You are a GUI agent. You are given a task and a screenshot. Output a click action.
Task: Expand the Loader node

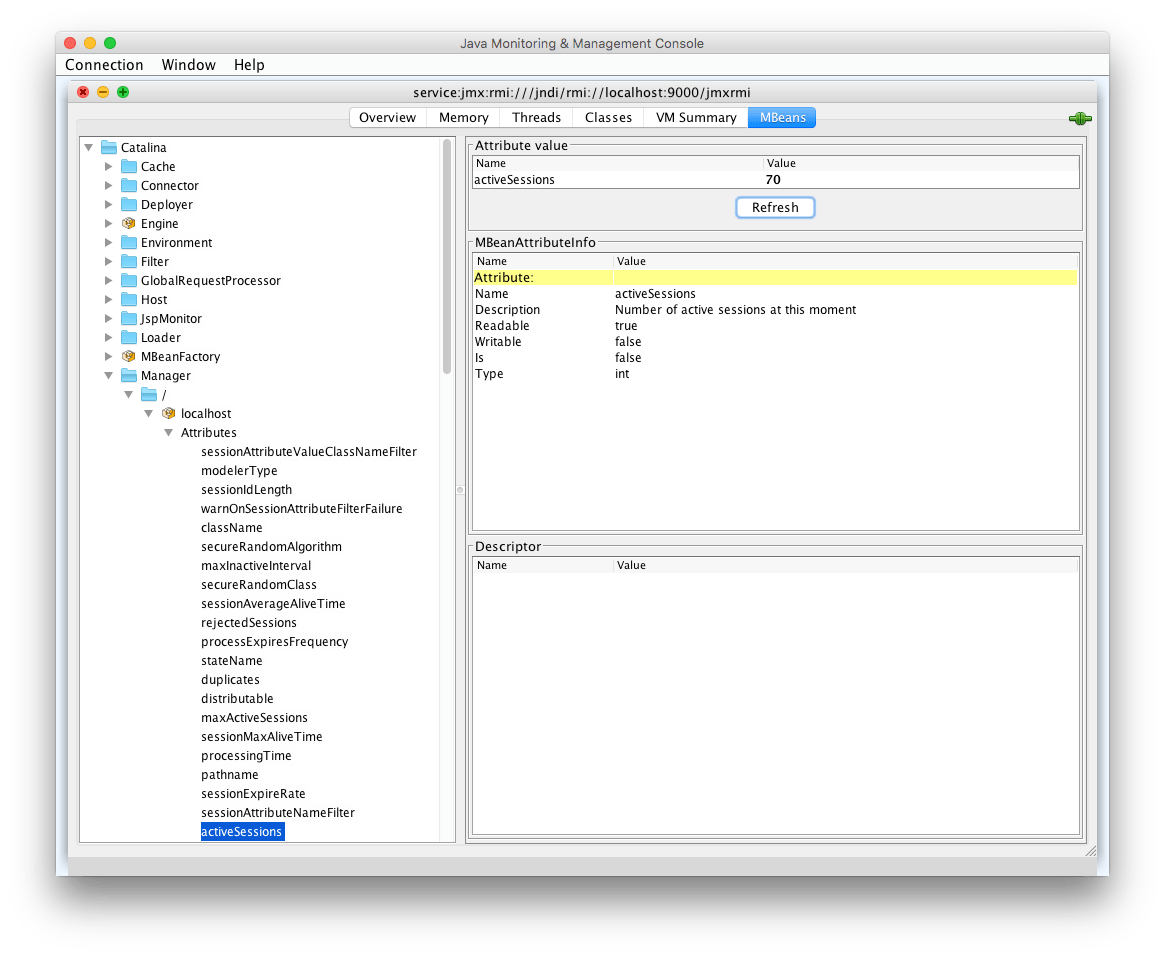108,337
